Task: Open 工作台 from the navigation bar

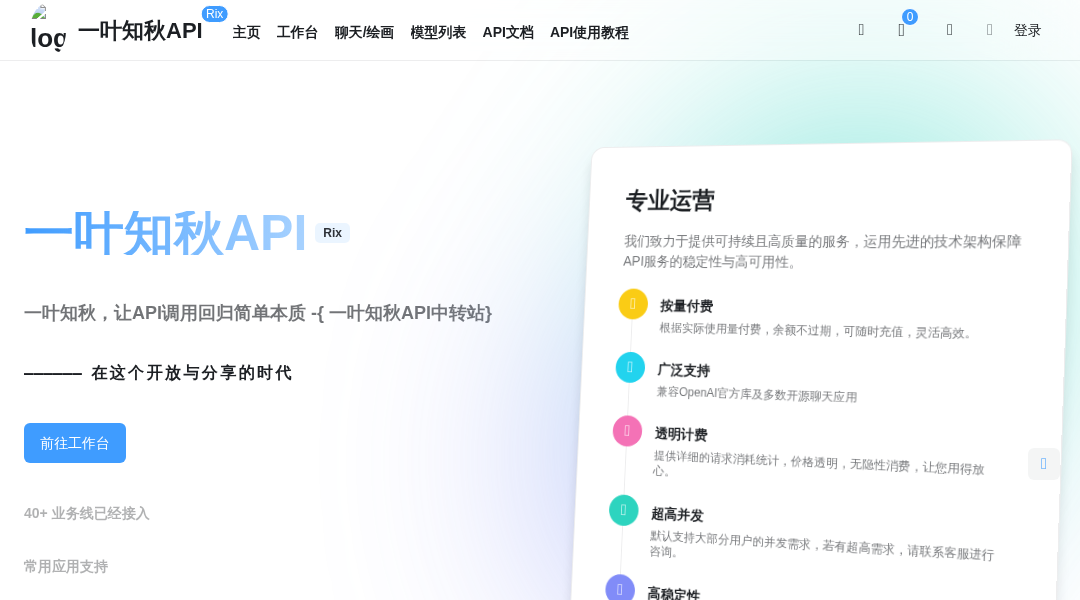Action: 297,32
